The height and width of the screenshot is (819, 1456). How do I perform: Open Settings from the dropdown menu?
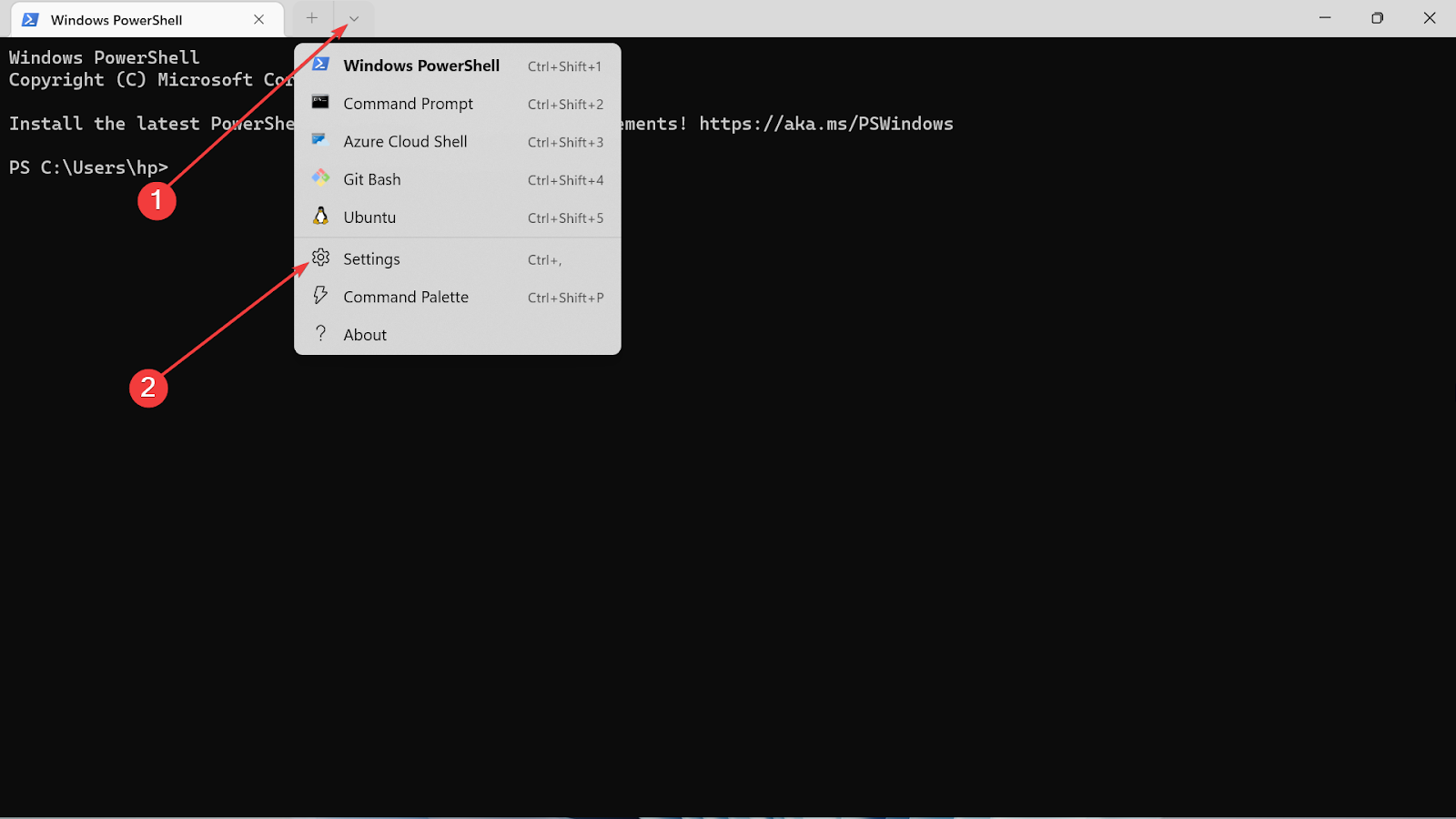458,259
